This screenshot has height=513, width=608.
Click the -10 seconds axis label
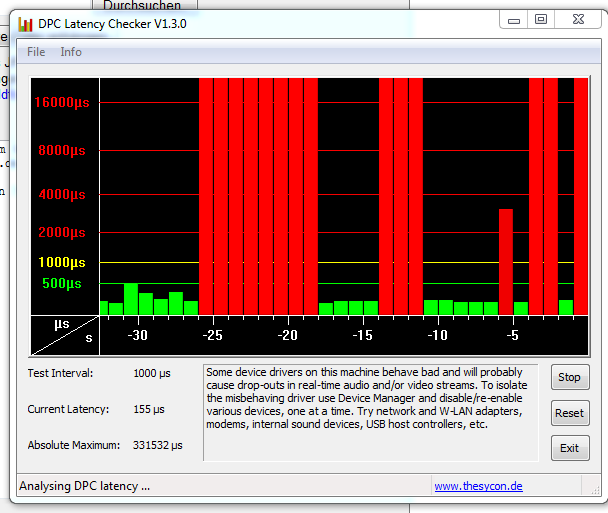click(x=437, y=335)
